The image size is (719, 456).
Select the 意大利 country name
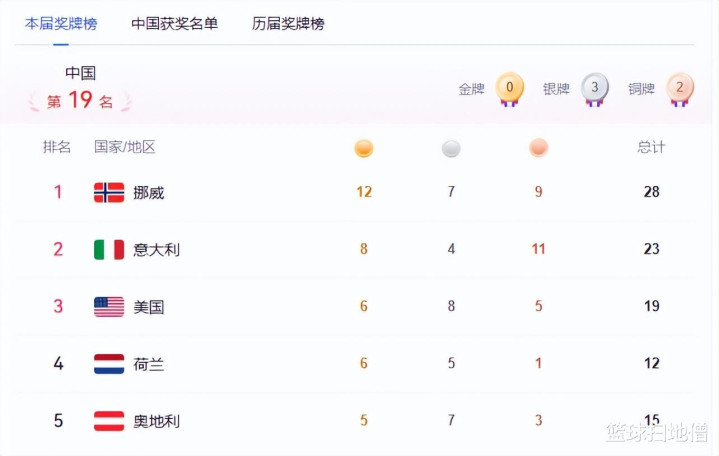pyautogui.click(x=156, y=249)
